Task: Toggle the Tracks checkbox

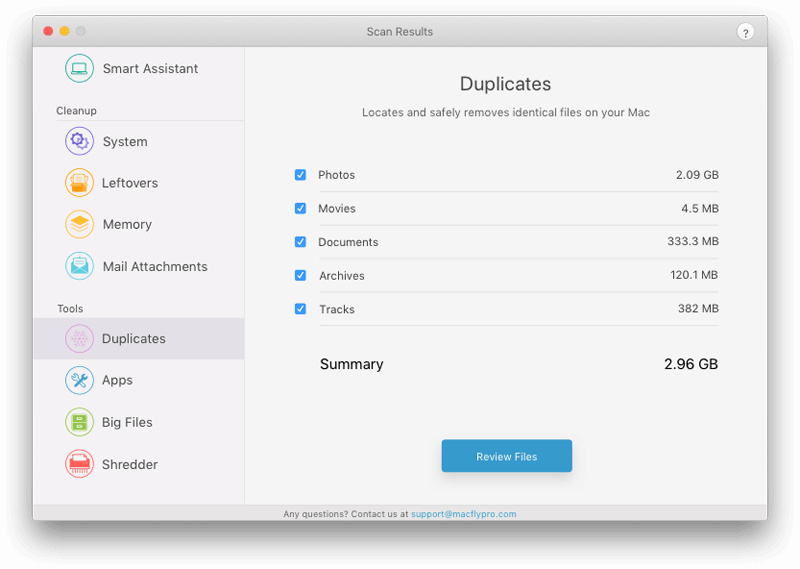Action: (x=300, y=309)
